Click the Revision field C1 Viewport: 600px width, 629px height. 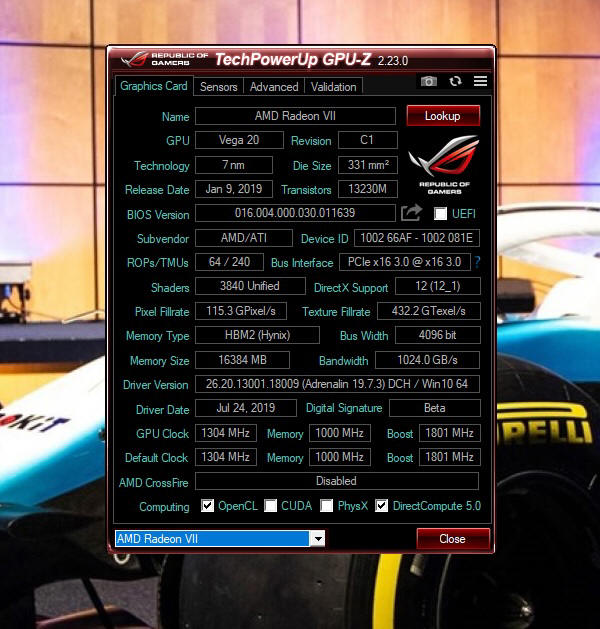click(368, 140)
